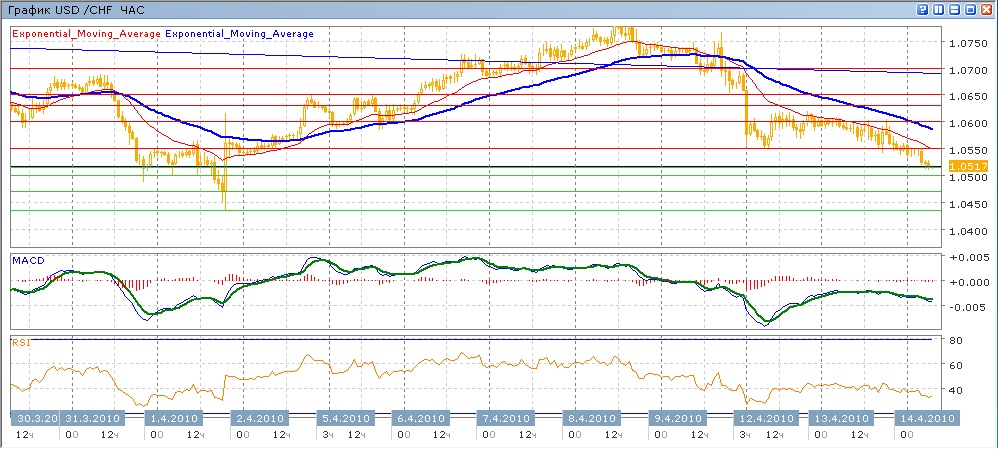Click the blue Exponential_Moving_Average legend label

(239, 34)
